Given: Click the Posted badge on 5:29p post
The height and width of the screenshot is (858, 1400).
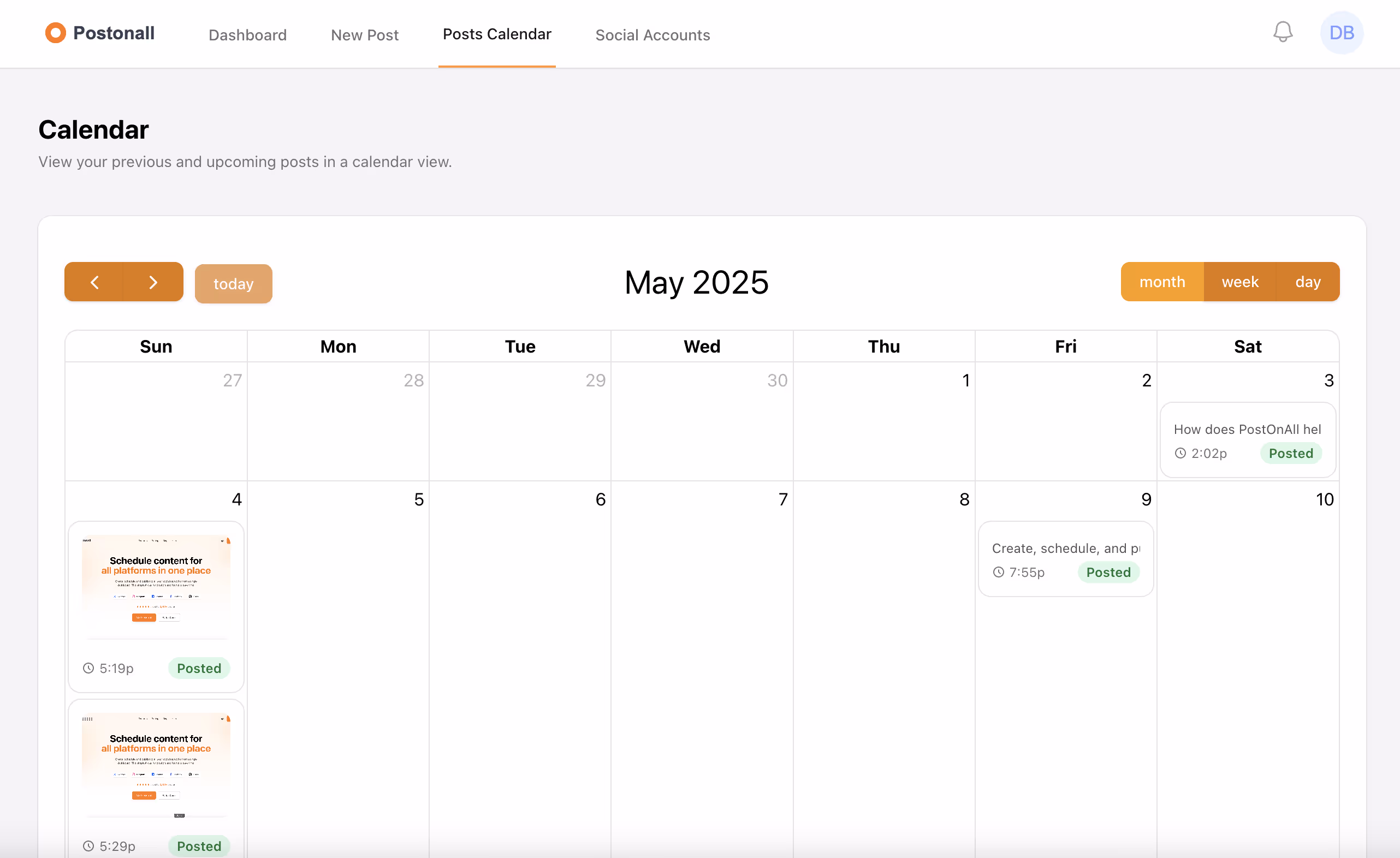Looking at the screenshot, I should (199, 845).
